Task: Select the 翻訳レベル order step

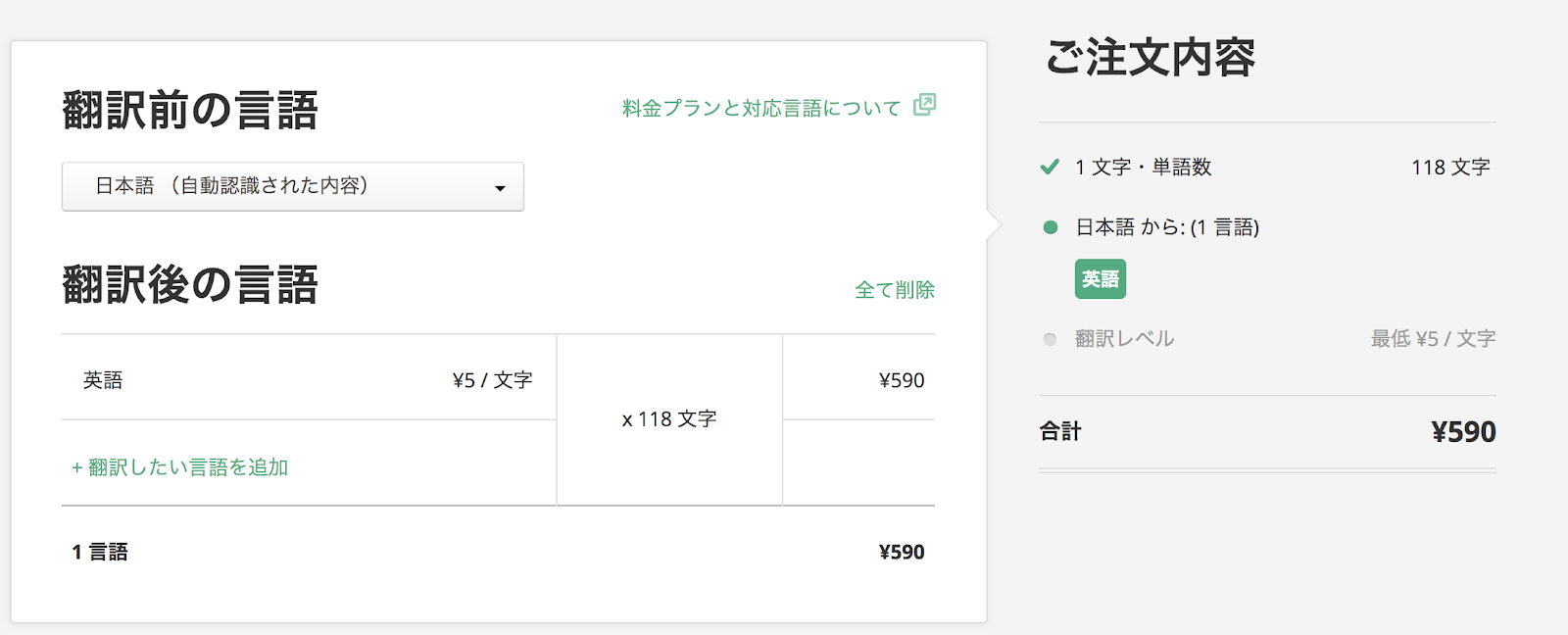Action: tap(1124, 339)
